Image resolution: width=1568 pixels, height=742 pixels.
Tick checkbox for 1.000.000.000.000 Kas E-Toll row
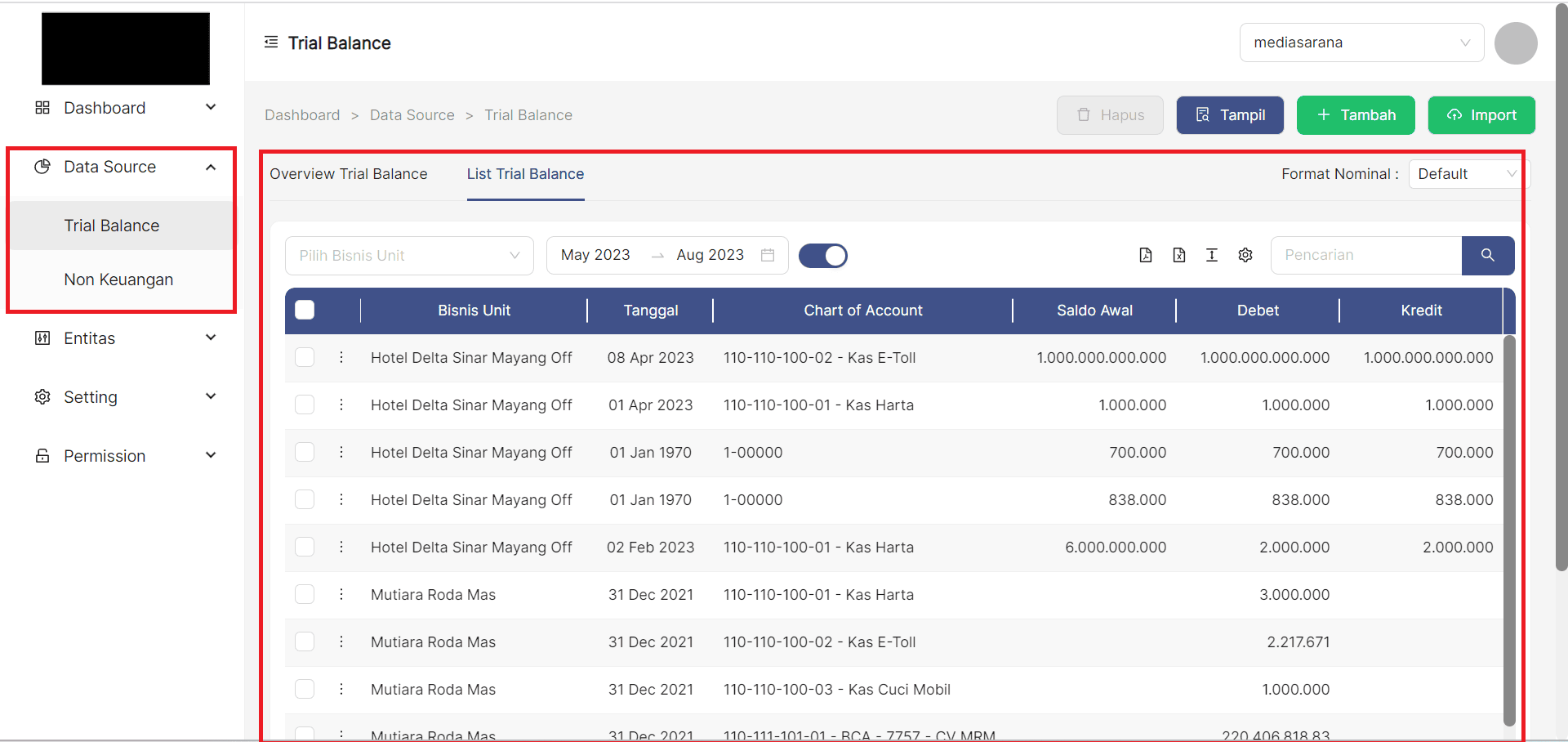pyautogui.click(x=305, y=357)
